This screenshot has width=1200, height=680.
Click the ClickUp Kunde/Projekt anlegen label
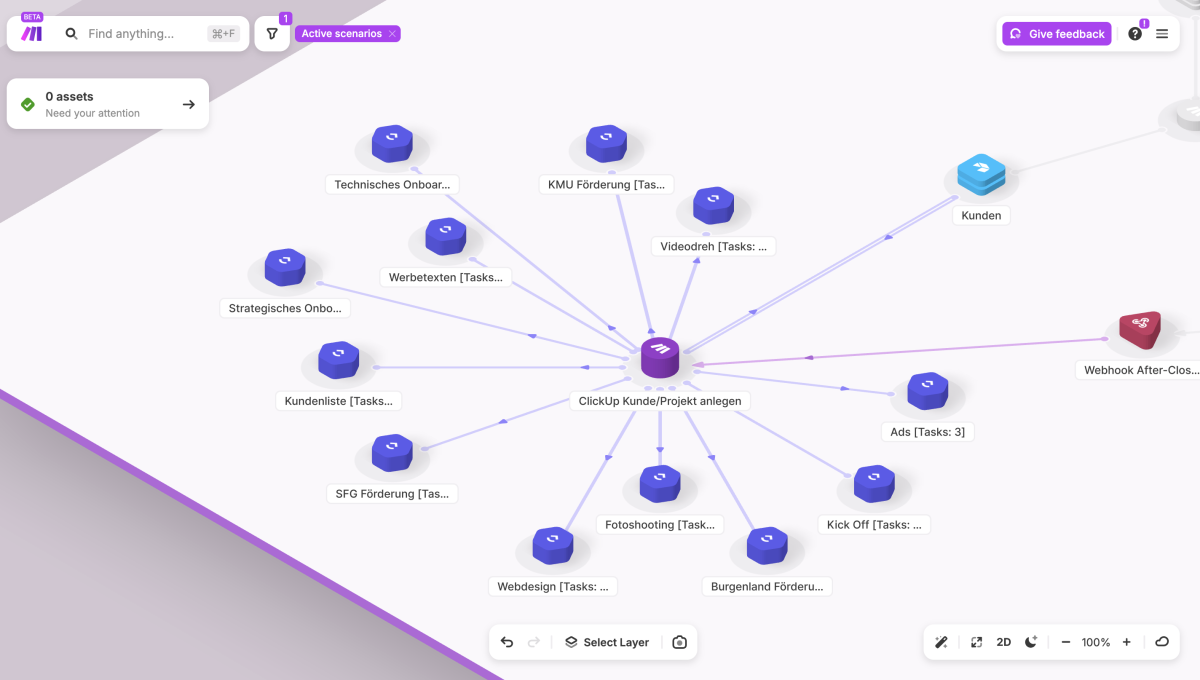point(660,401)
